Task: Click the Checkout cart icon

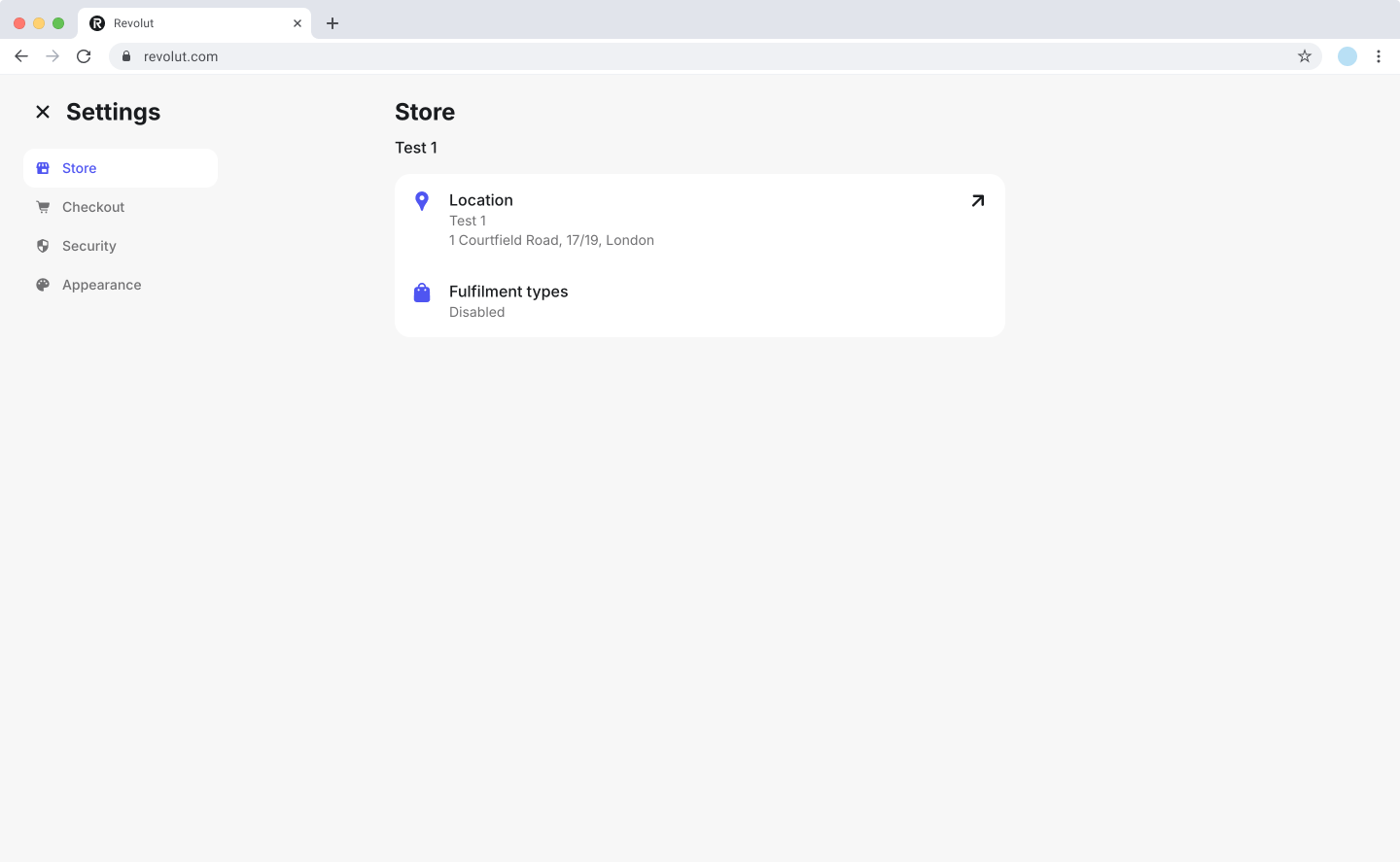Action: [43, 207]
